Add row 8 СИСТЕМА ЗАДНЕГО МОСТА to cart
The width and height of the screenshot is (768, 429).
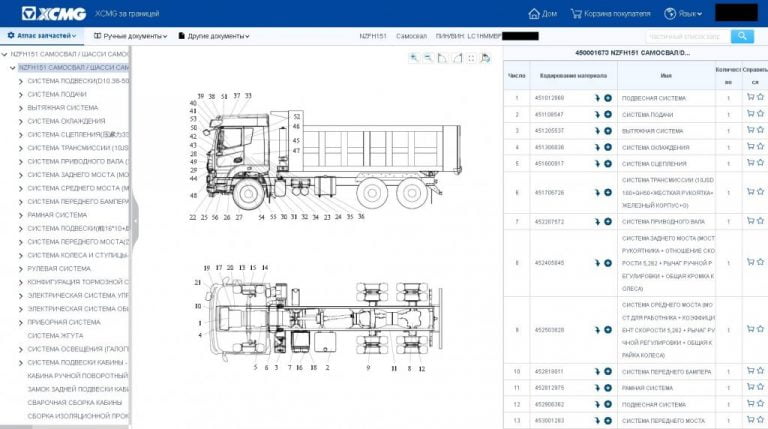[750, 262]
